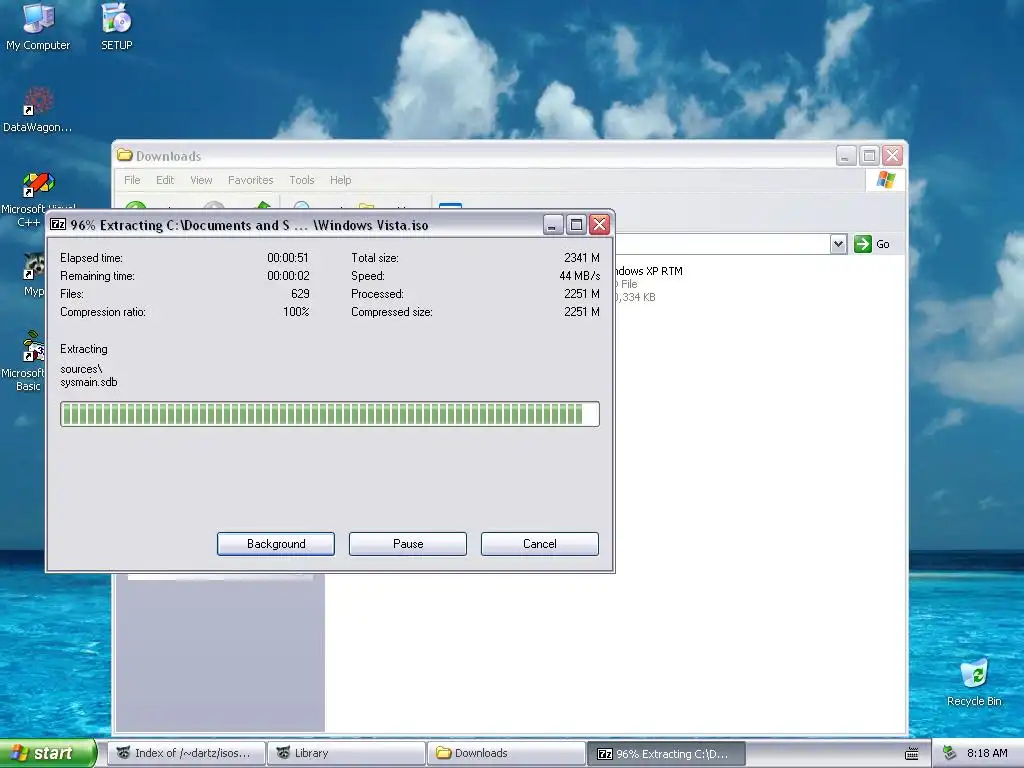
Task: Click the Downloads window folder title icon
Action: click(124, 155)
